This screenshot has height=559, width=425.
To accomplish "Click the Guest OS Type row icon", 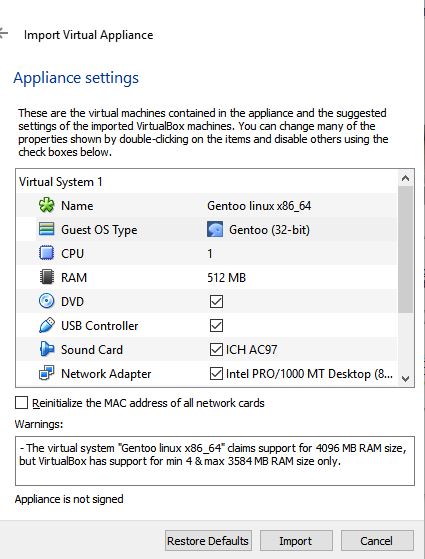I will [46, 229].
